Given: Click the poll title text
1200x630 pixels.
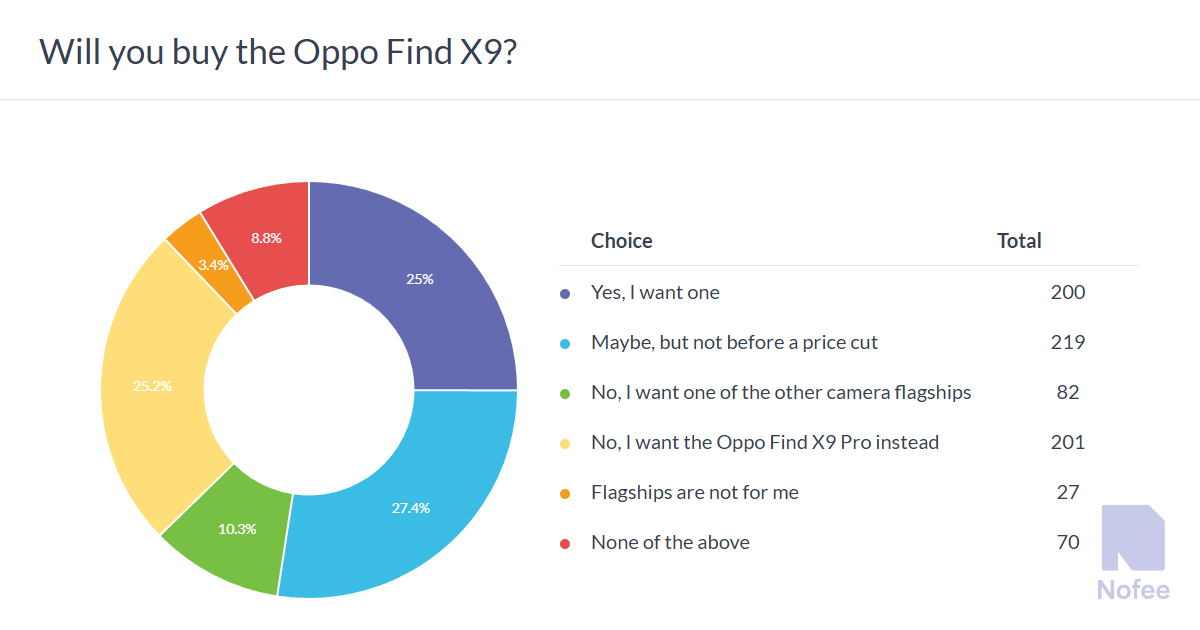Looking at the screenshot, I should [278, 52].
